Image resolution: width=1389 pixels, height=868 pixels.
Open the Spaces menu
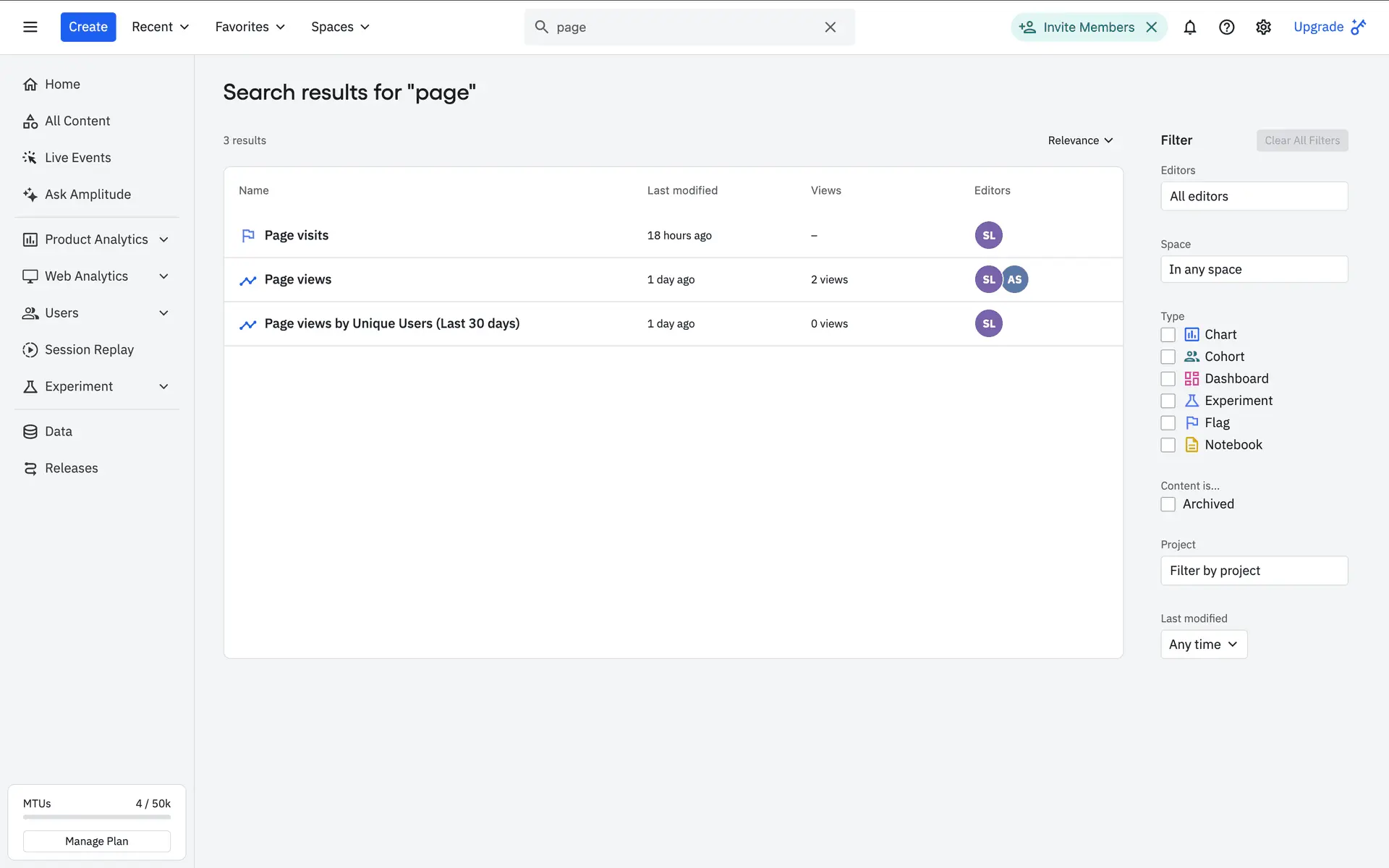pos(340,27)
